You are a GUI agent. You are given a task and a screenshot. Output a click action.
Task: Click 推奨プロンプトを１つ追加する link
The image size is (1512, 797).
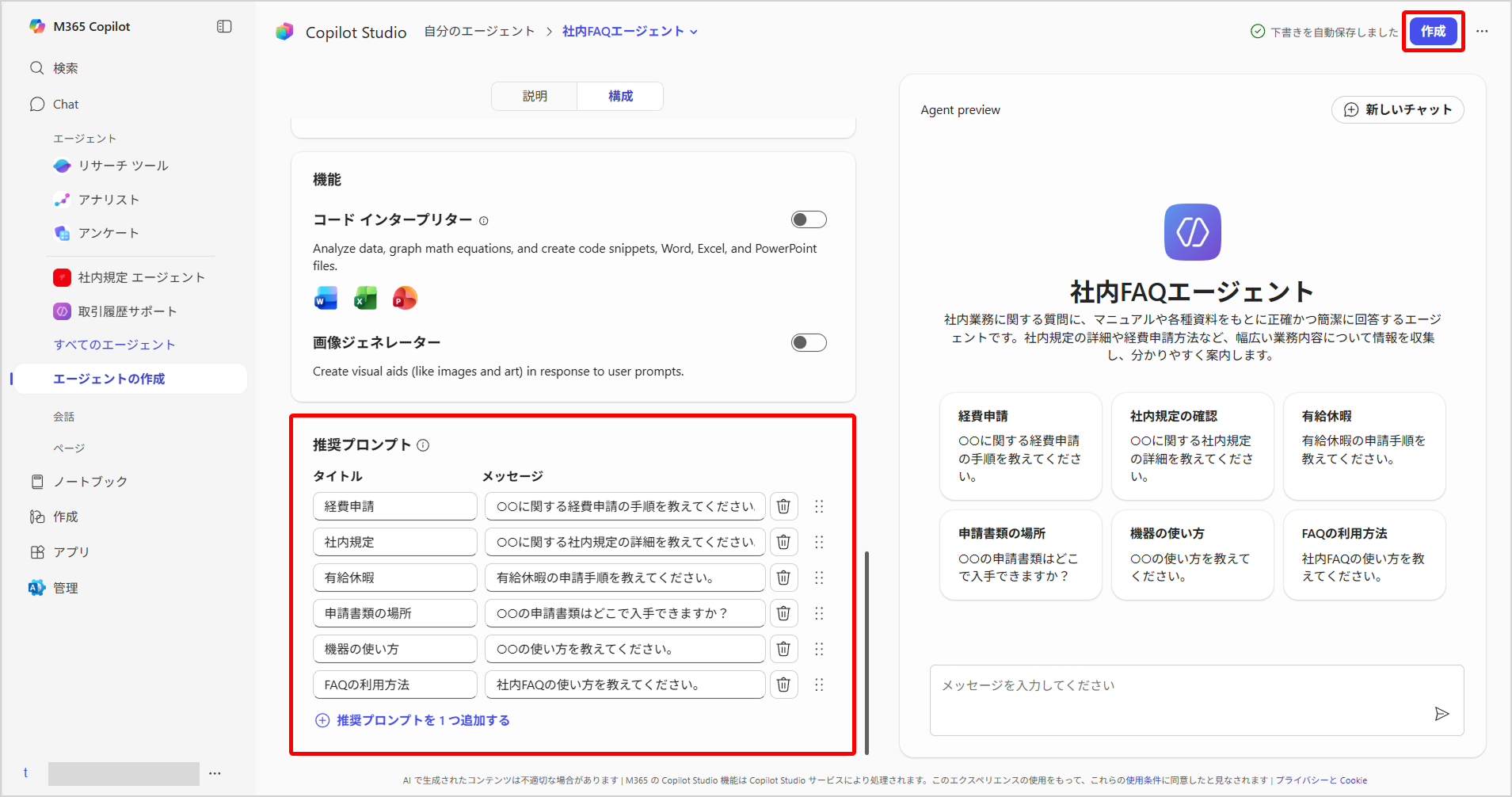(422, 720)
